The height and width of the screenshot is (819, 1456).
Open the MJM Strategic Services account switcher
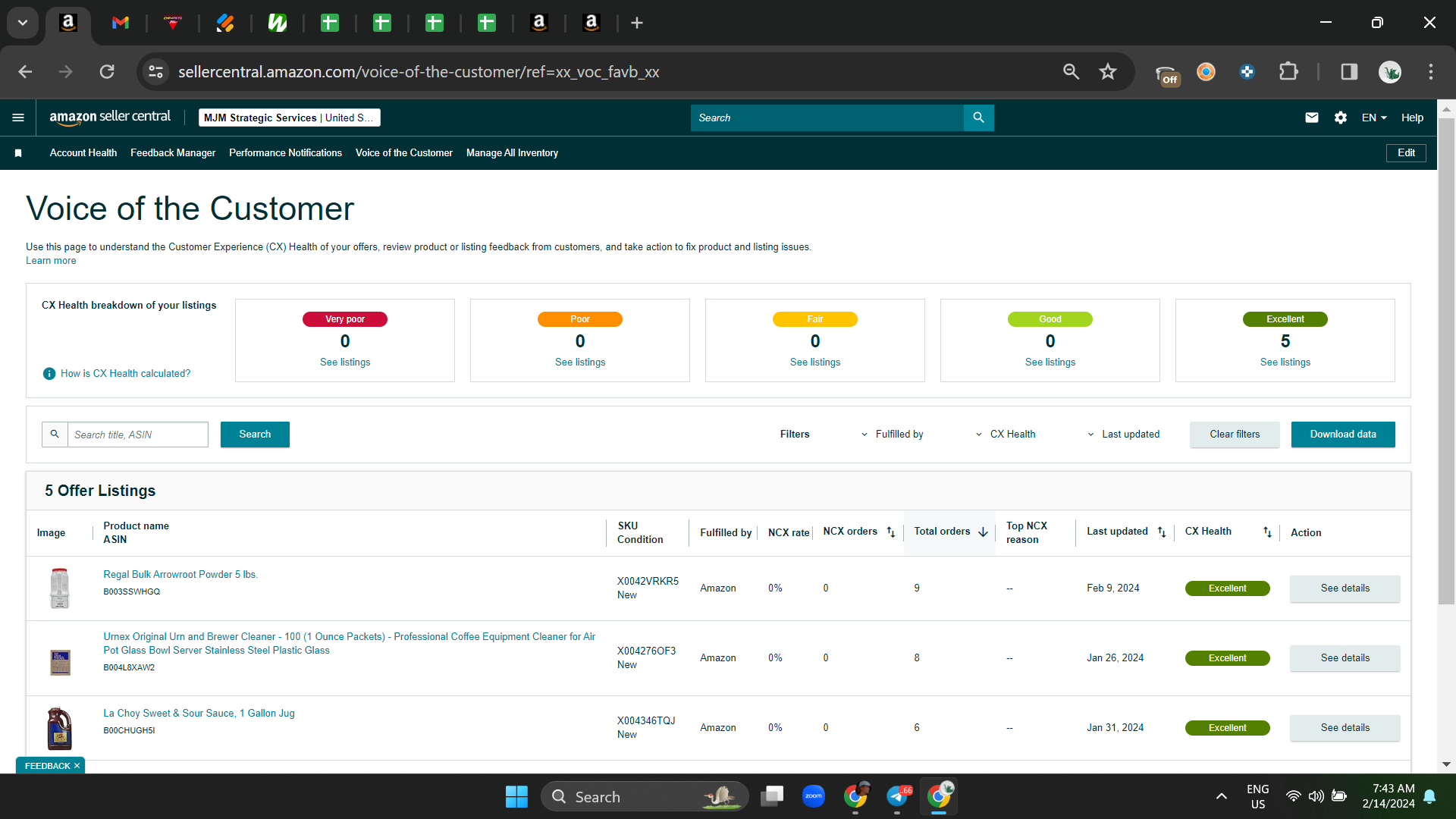pos(289,118)
